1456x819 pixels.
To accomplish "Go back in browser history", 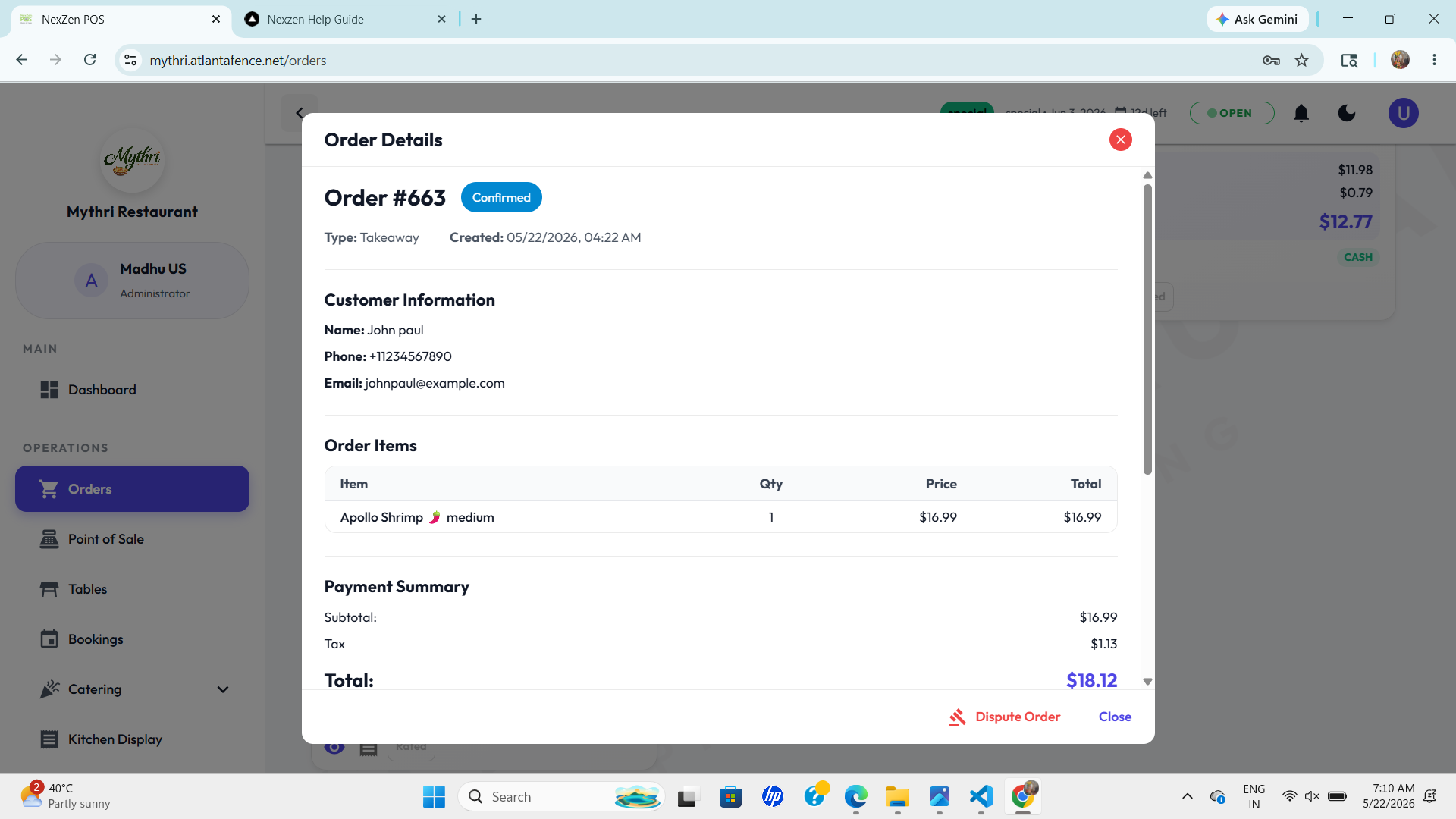I will tap(22, 60).
